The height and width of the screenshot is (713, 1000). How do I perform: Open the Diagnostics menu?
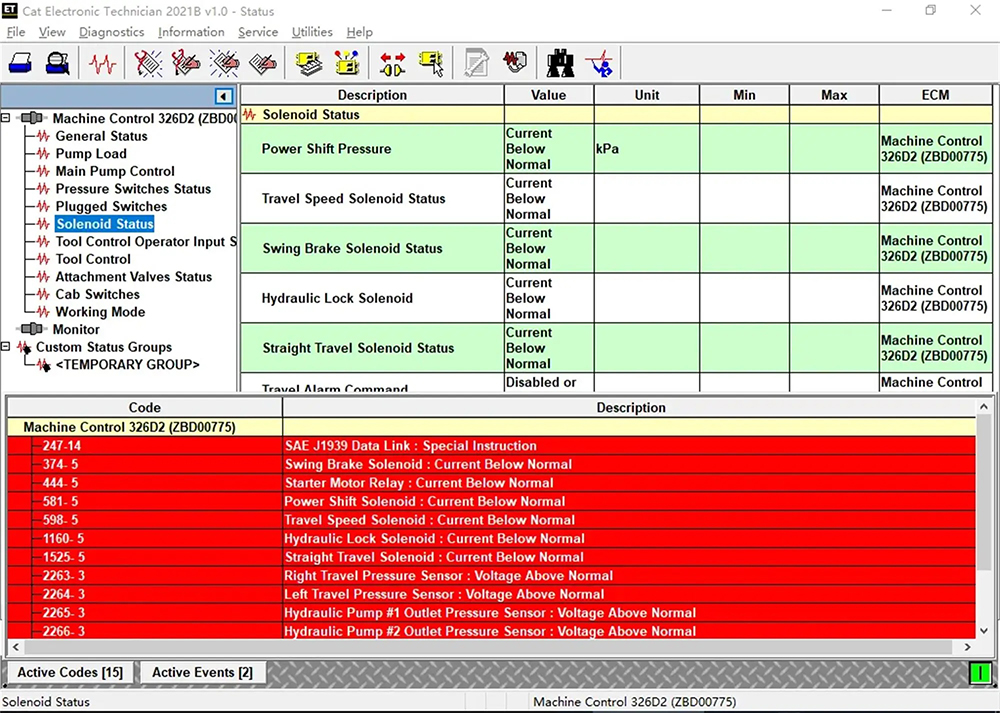pyautogui.click(x=111, y=32)
